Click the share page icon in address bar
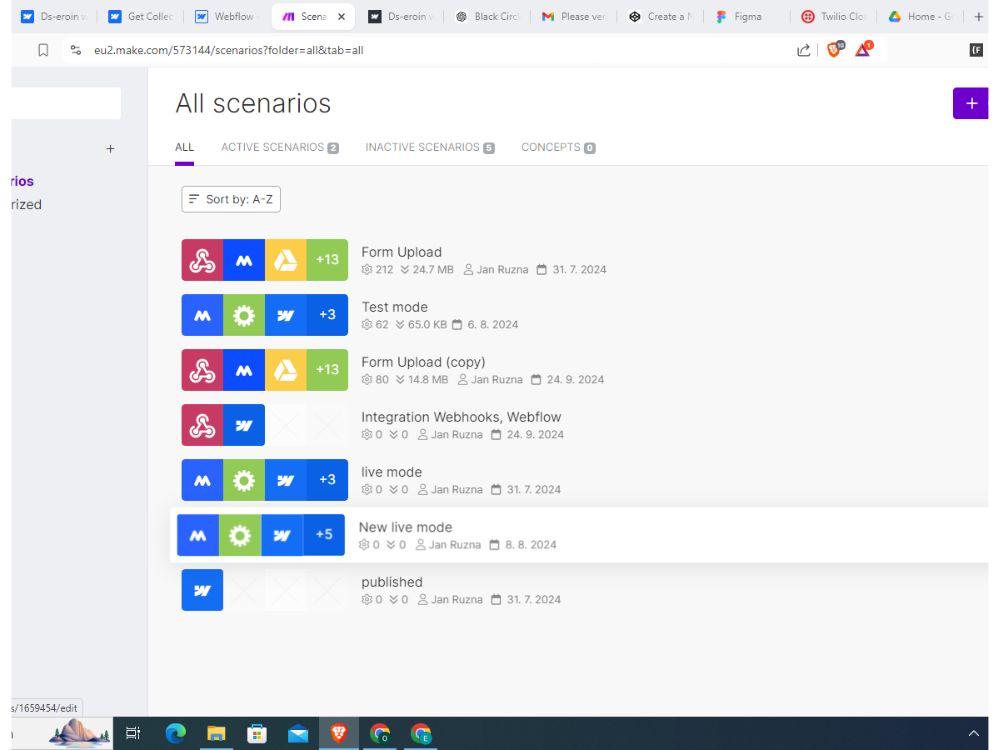 pos(804,50)
